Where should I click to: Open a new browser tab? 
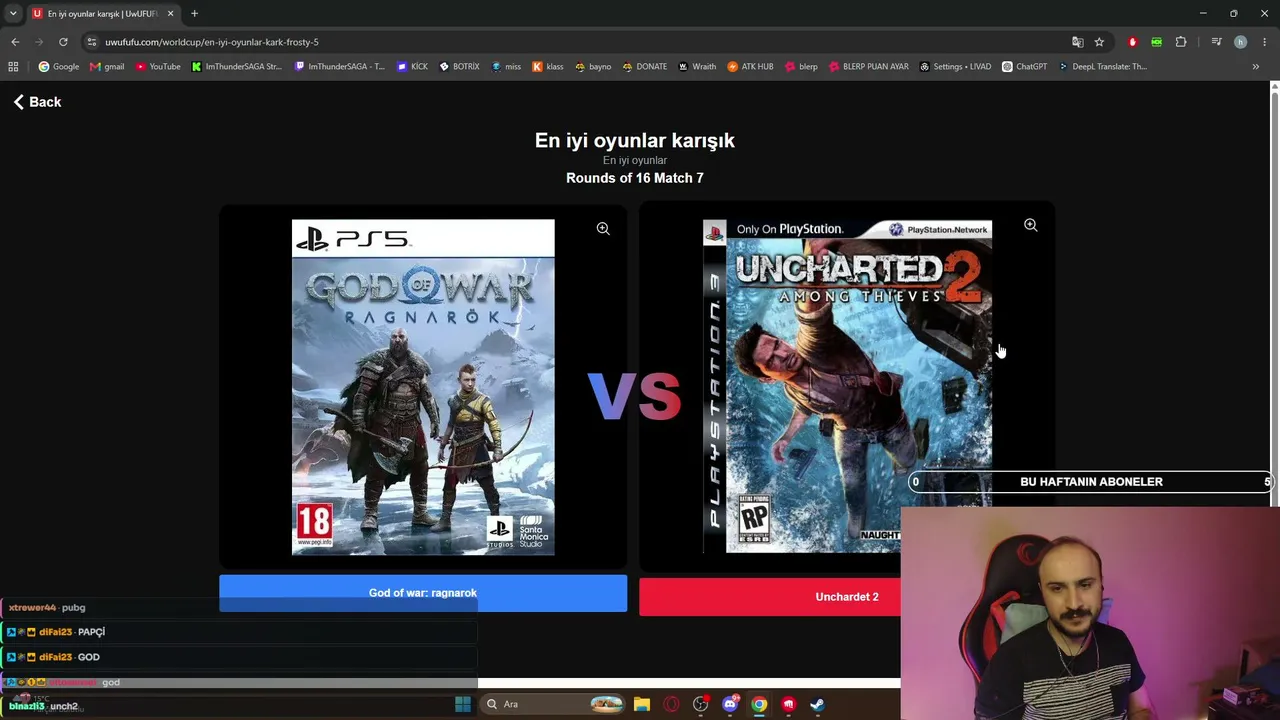pyautogui.click(x=194, y=14)
